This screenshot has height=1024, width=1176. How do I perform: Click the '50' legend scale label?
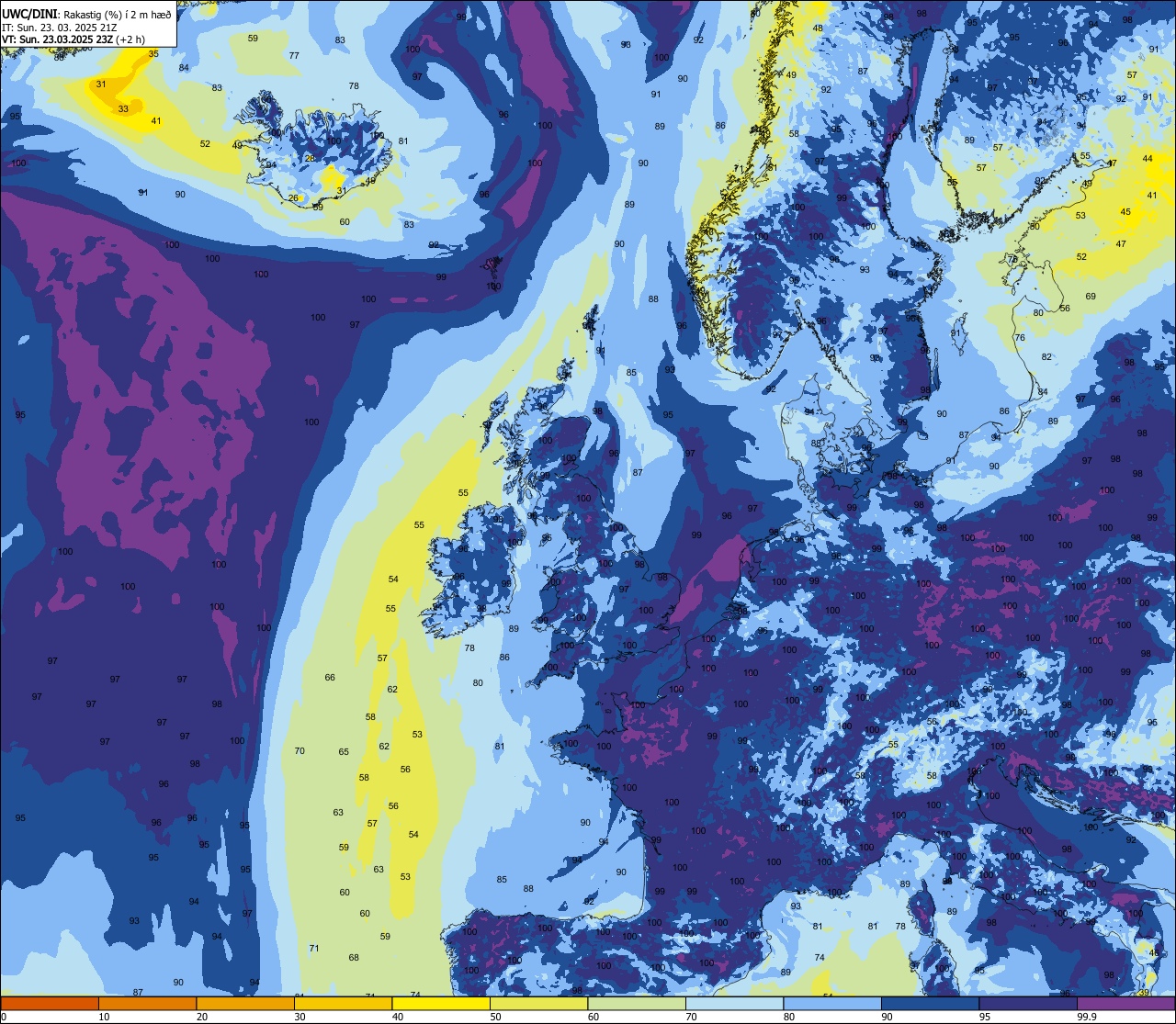(495, 1017)
